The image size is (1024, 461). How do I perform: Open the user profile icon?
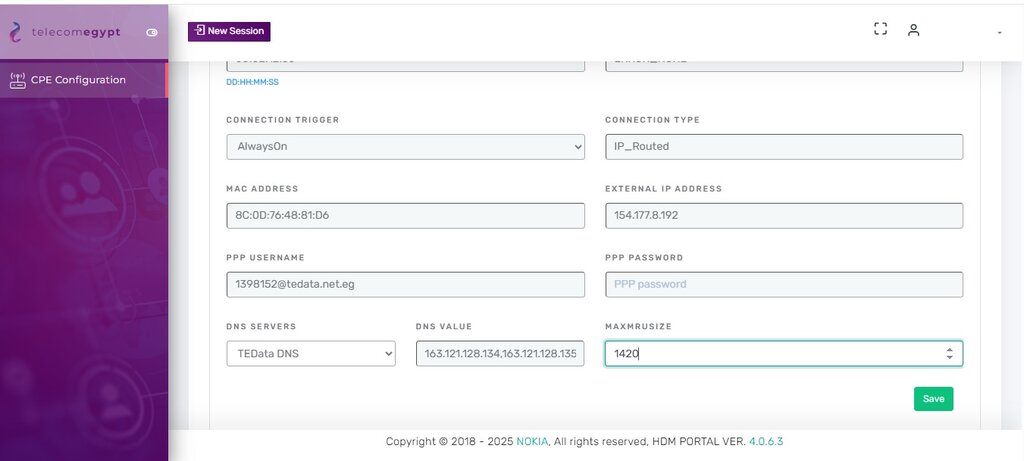[914, 29]
